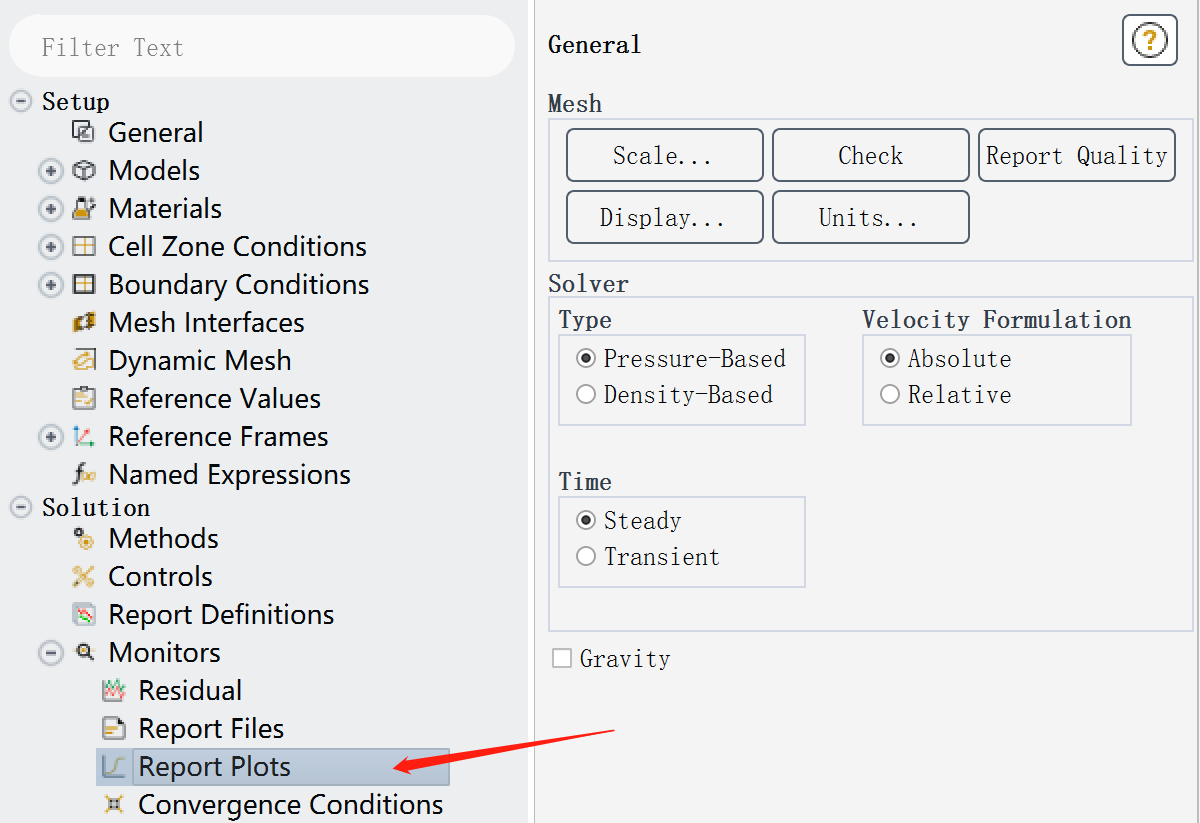
Task: Click the Residual monitor icon
Action: click(114, 691)
